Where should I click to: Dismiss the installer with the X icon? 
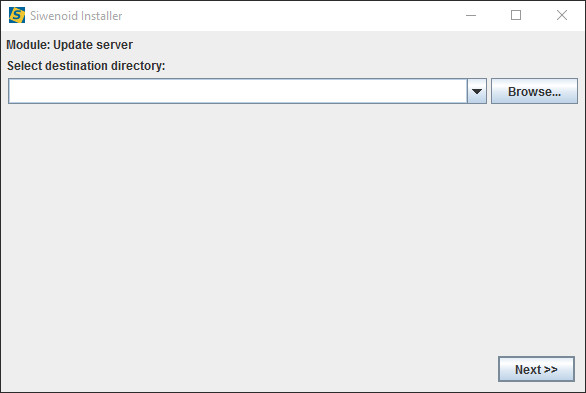tap(562, 15)
